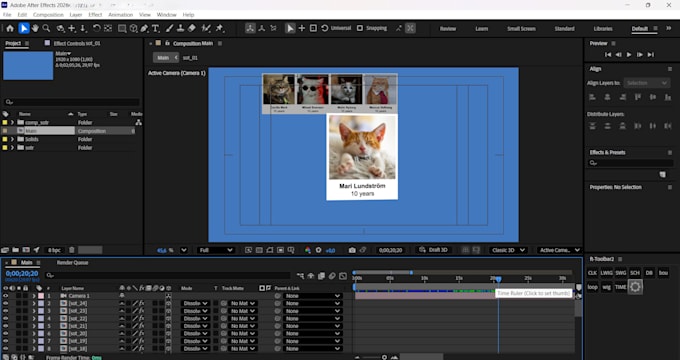The height and width of the screenshot is (360, 680).
Task: Hide the [sot_24] layer
Action: pyautogui.click(x=5, y=304)
